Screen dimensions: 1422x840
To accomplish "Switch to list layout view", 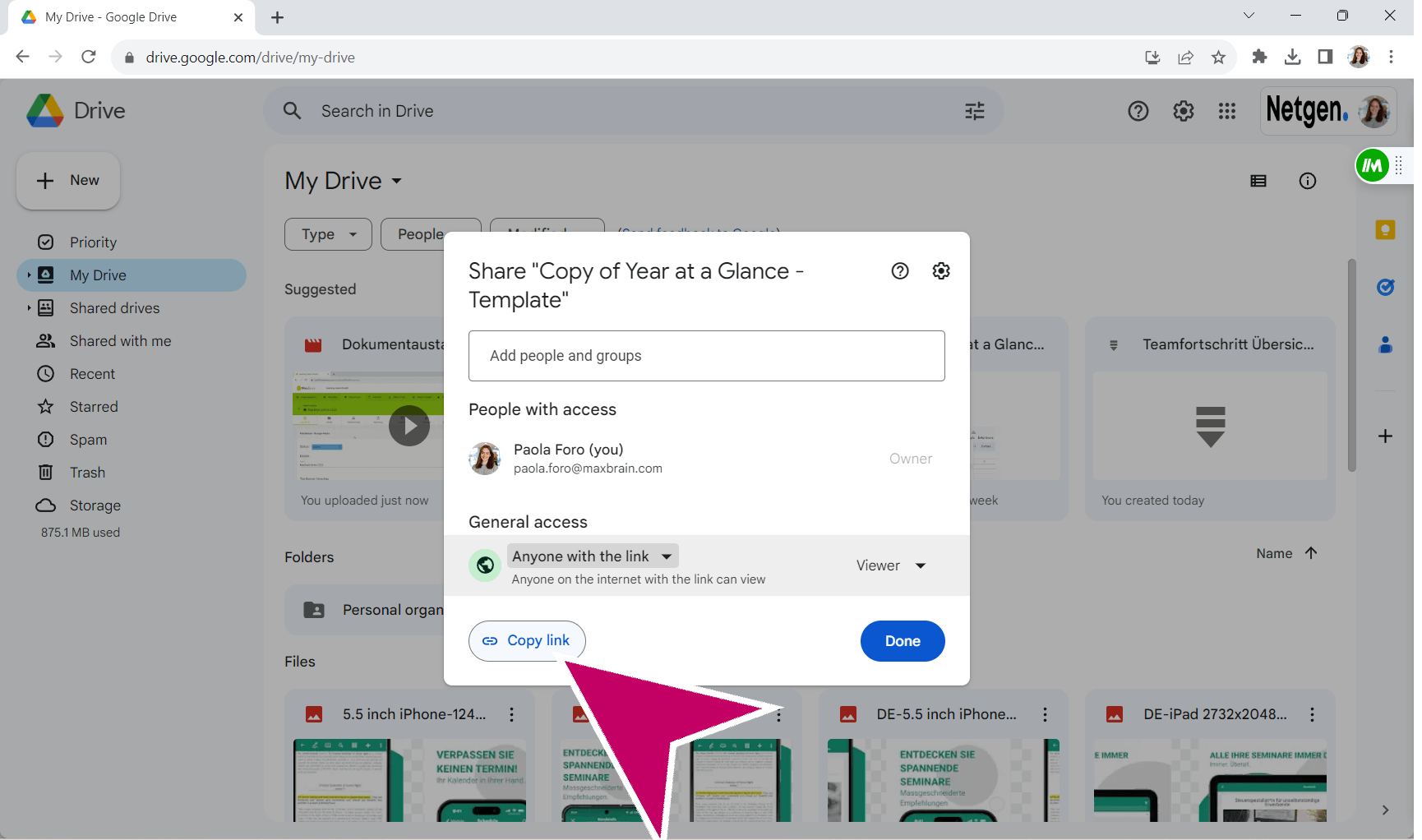I will coord(1258,181).
